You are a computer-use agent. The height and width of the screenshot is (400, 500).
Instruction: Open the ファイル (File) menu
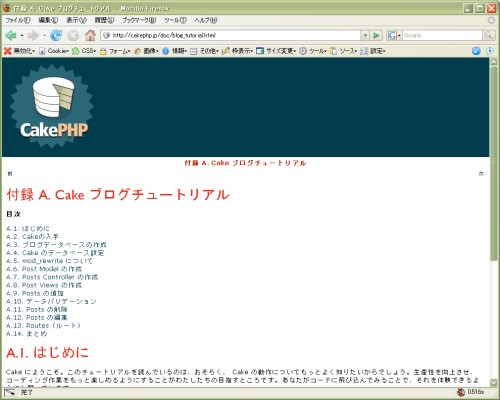pos(18,20)
